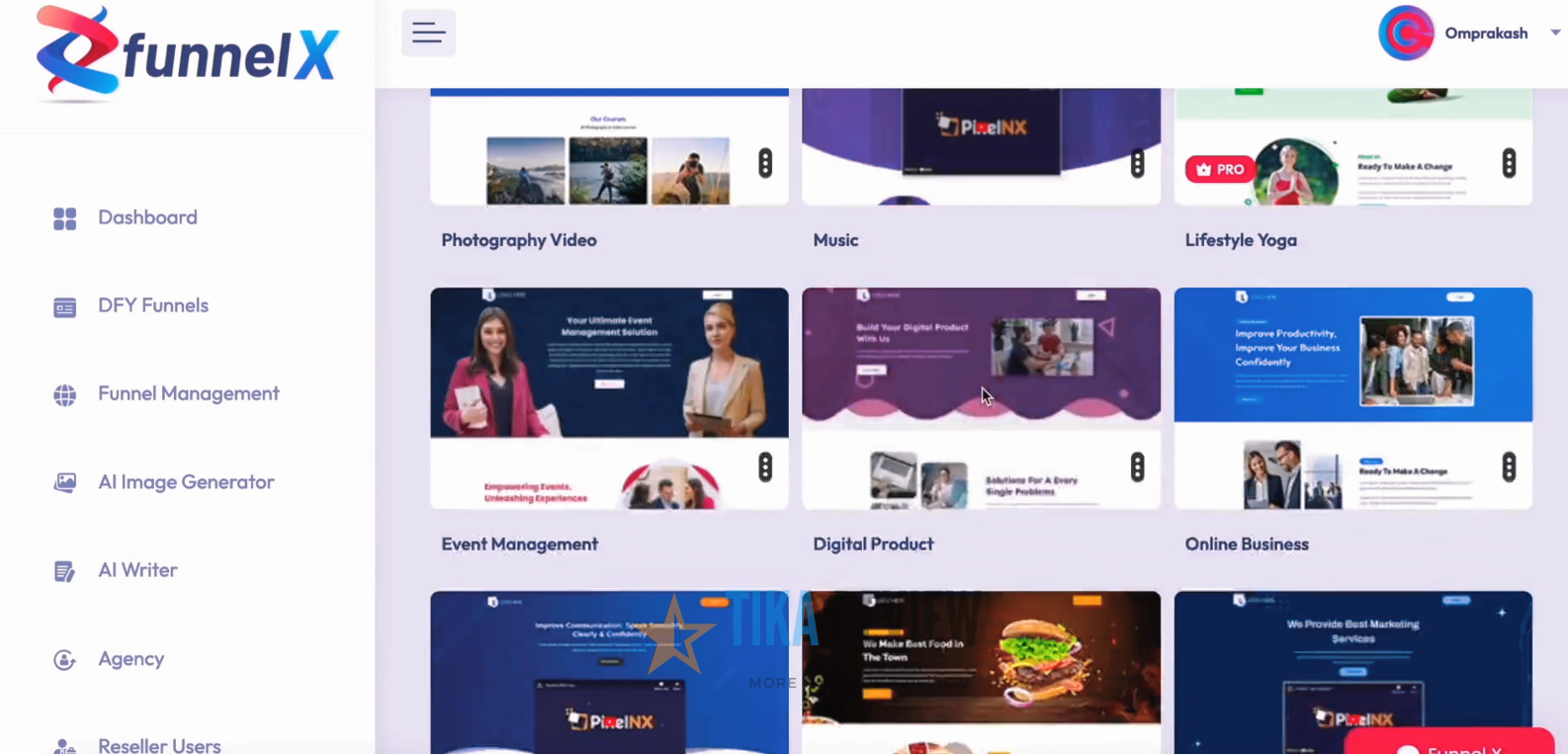
Task: Open three-dot menu on Photography Video template
Action: (765, 163)
